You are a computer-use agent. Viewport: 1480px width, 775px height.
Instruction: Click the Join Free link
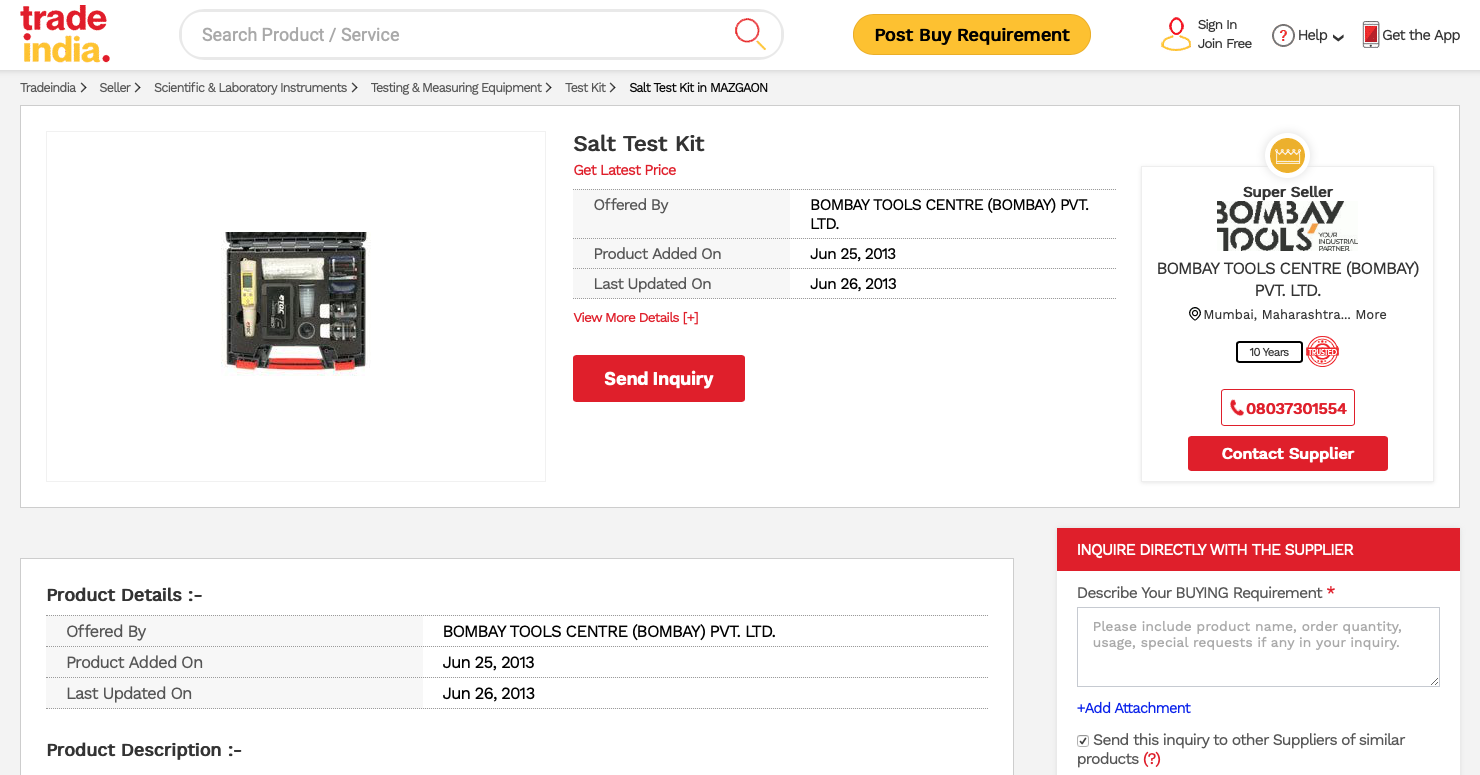(1225, 44)
